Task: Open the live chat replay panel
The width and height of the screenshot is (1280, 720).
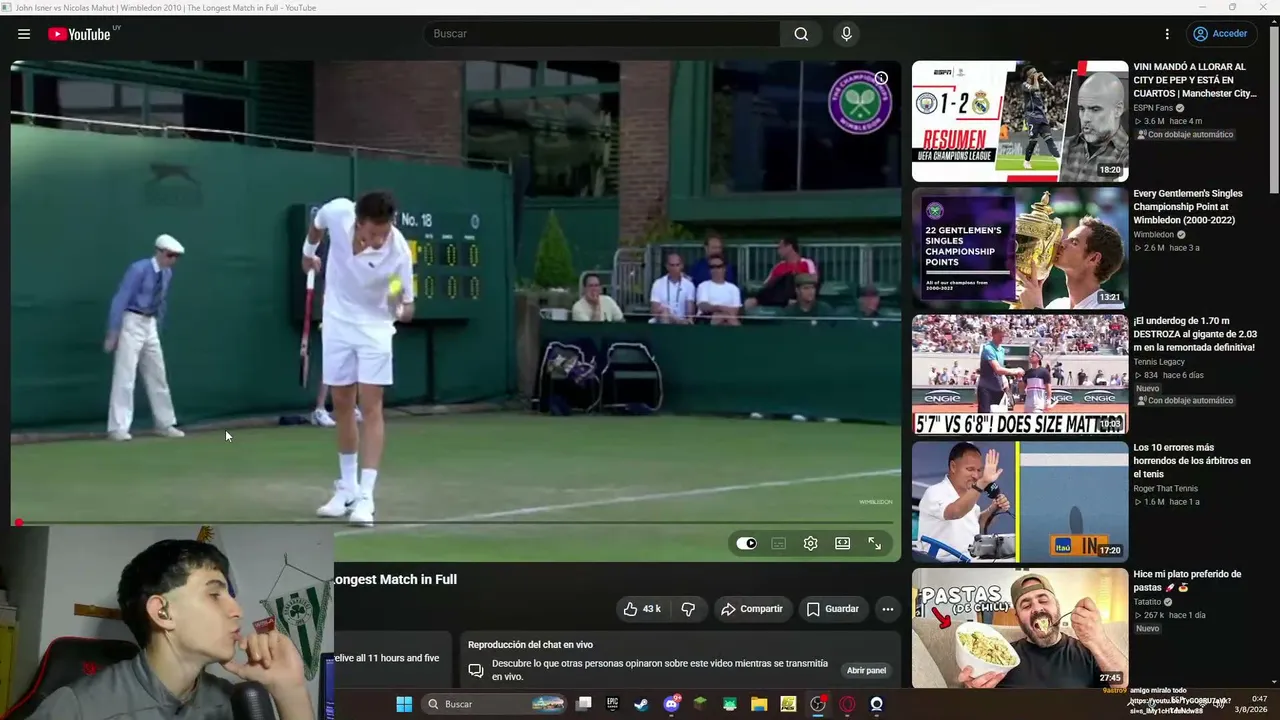Action: pos(866,670)
